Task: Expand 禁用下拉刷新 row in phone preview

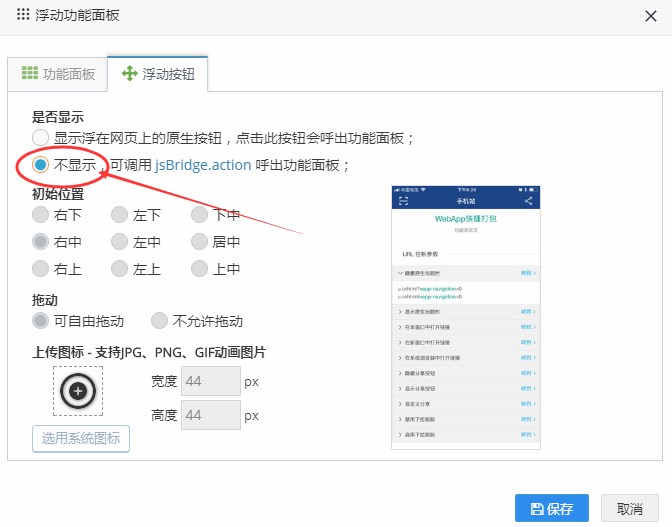Action: [x=466, y=419]
